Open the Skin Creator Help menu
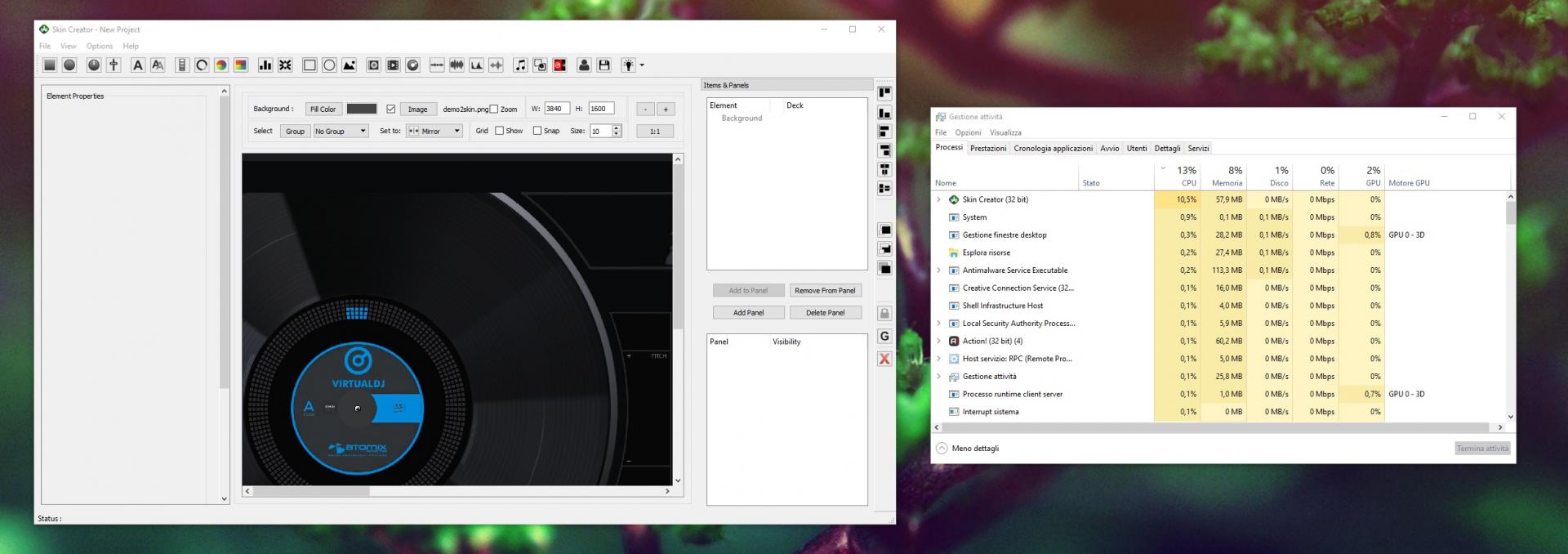The image size is (1568, 554). 131,47
